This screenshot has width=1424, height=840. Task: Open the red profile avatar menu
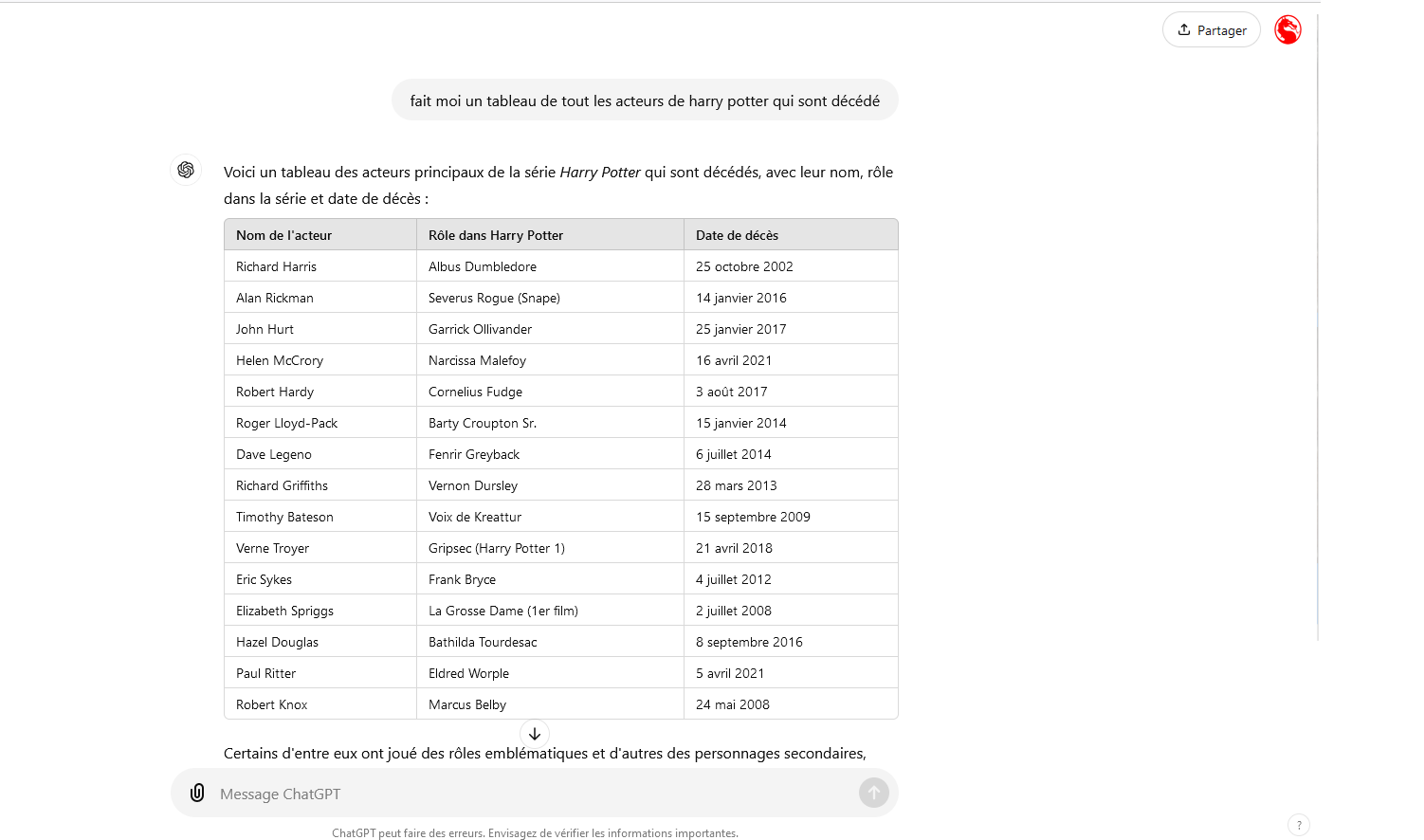point(1287,30)
